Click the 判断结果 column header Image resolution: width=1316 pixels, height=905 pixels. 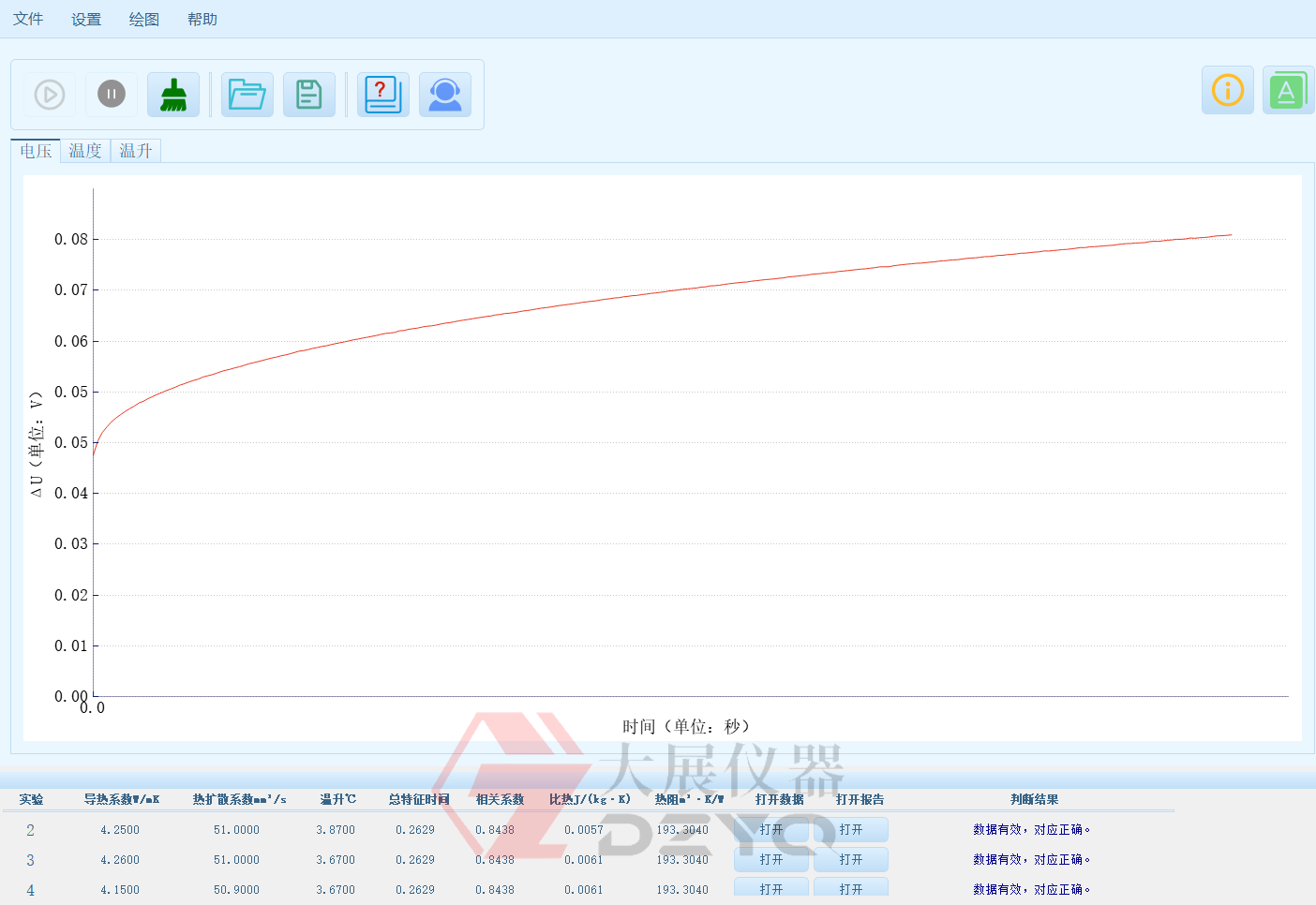(1035, 799)
